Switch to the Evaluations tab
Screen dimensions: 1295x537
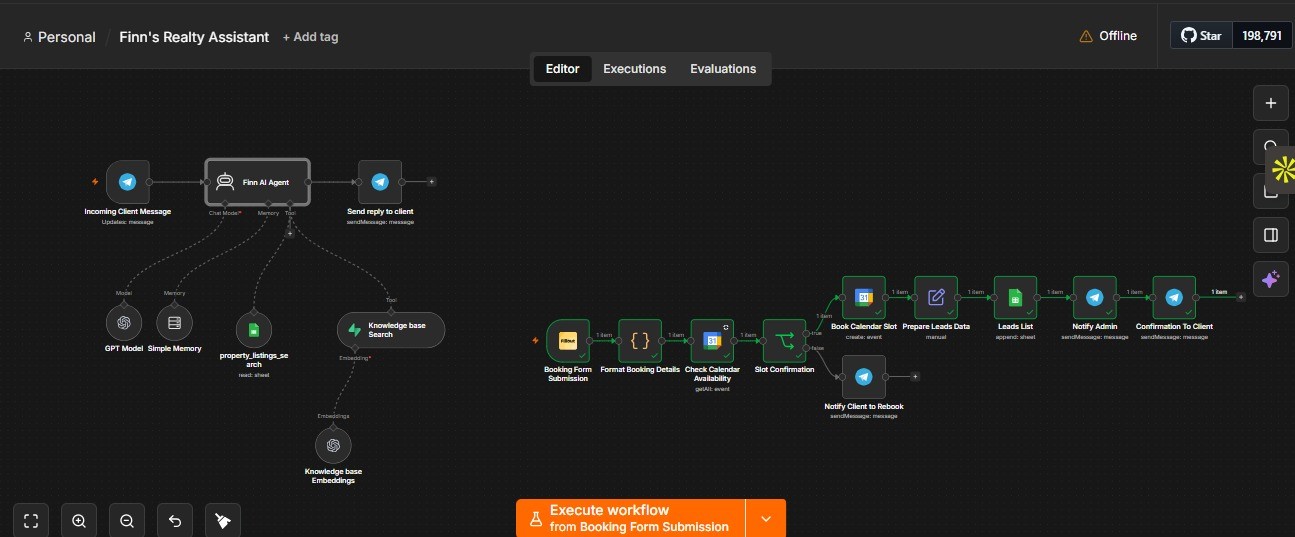coord(723,69)
